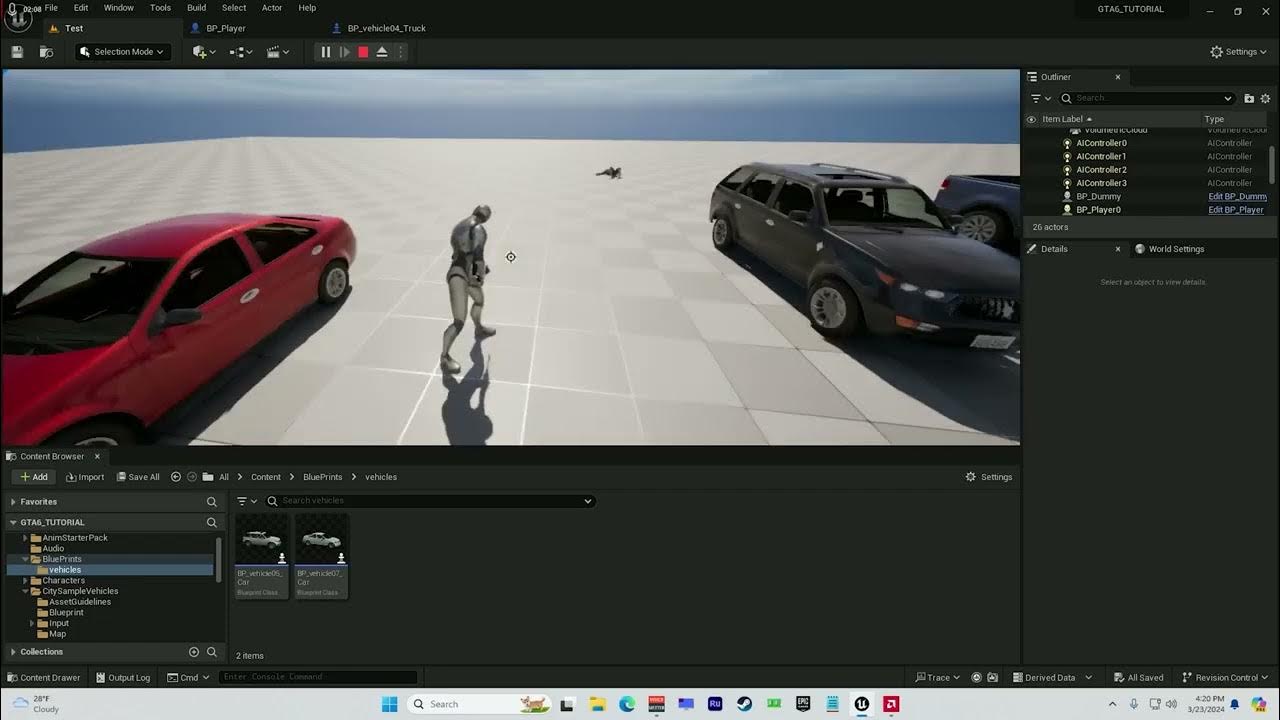
Task: Go back in Content Browser history
Action: (x=176, y=477)
